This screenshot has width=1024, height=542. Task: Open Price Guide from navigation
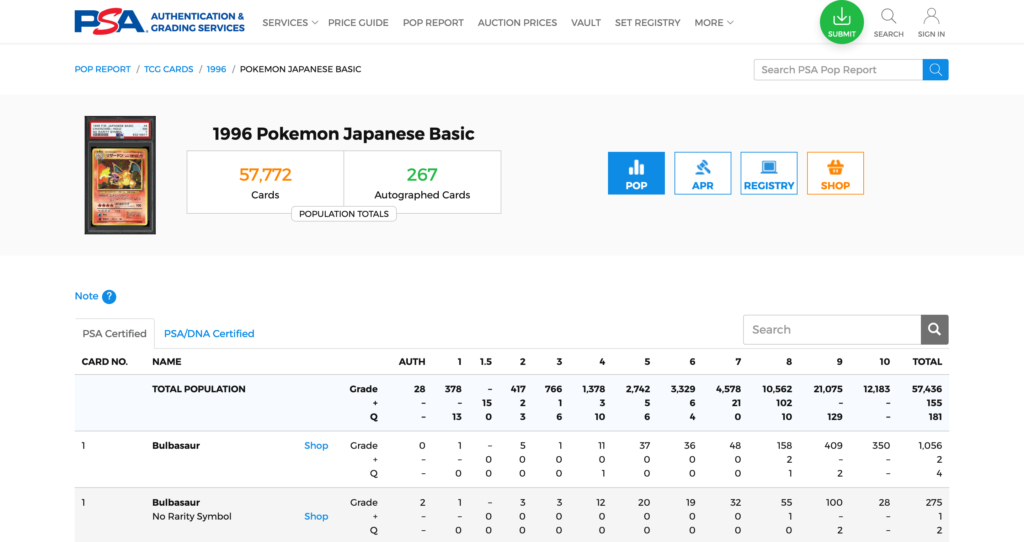[358, 23]
